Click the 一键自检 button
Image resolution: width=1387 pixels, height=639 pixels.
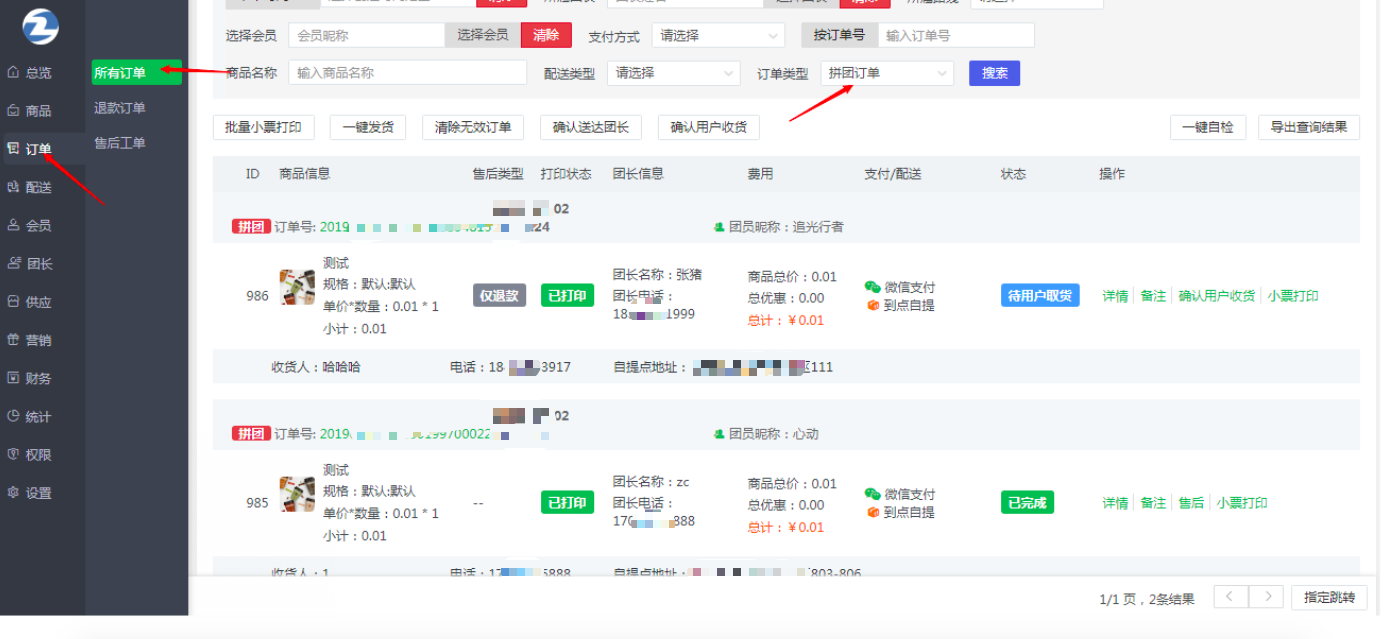pos(1208,127)
